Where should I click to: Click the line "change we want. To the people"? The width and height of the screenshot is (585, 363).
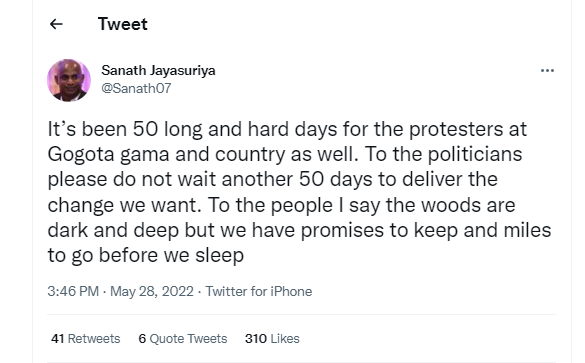[x=281, y=205]
